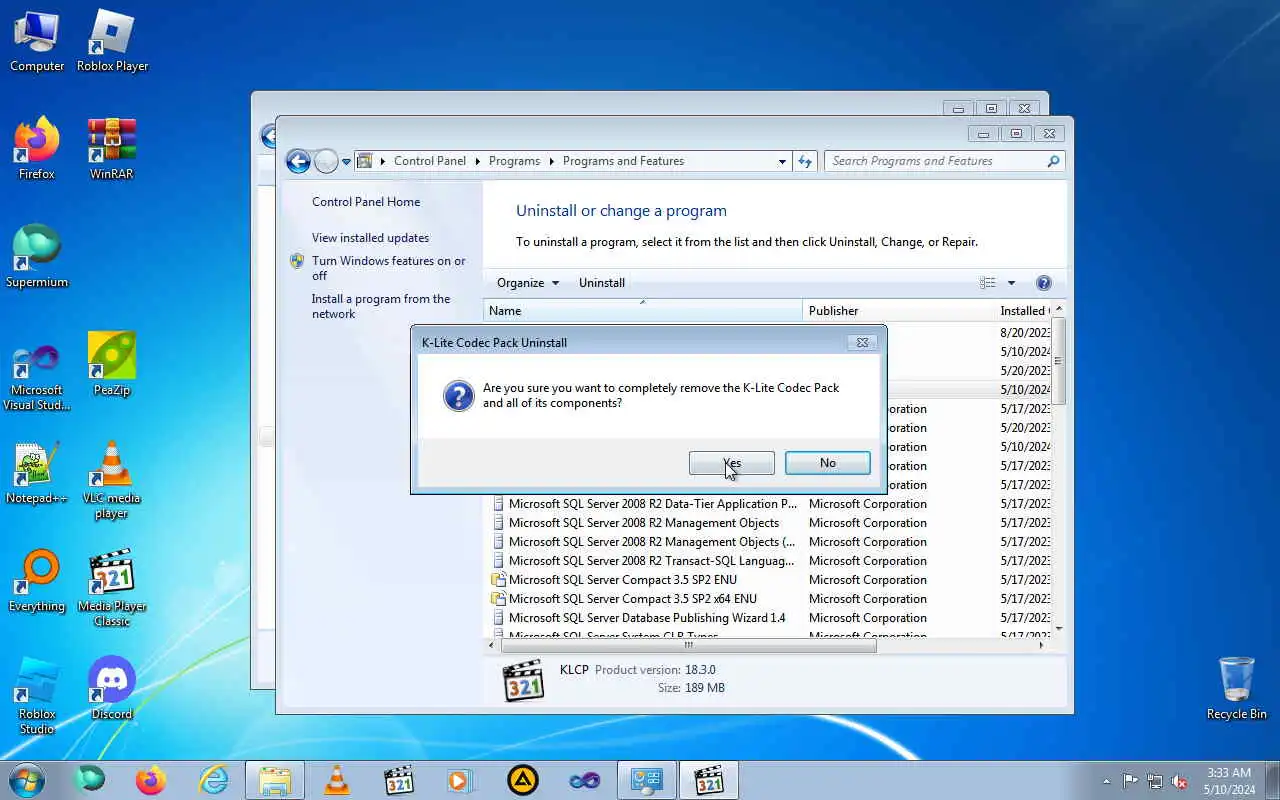Screen dimensions: 1280x800
Task: Click Control Panel in the breadcrumb
Action: tap(430, 161)
